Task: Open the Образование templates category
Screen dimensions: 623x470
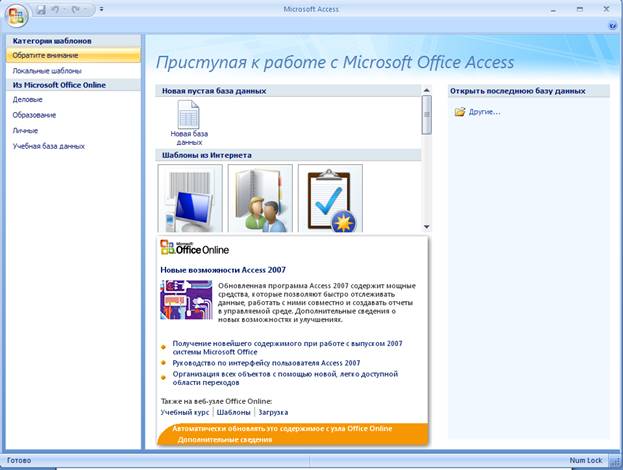Action: (34, 115)
